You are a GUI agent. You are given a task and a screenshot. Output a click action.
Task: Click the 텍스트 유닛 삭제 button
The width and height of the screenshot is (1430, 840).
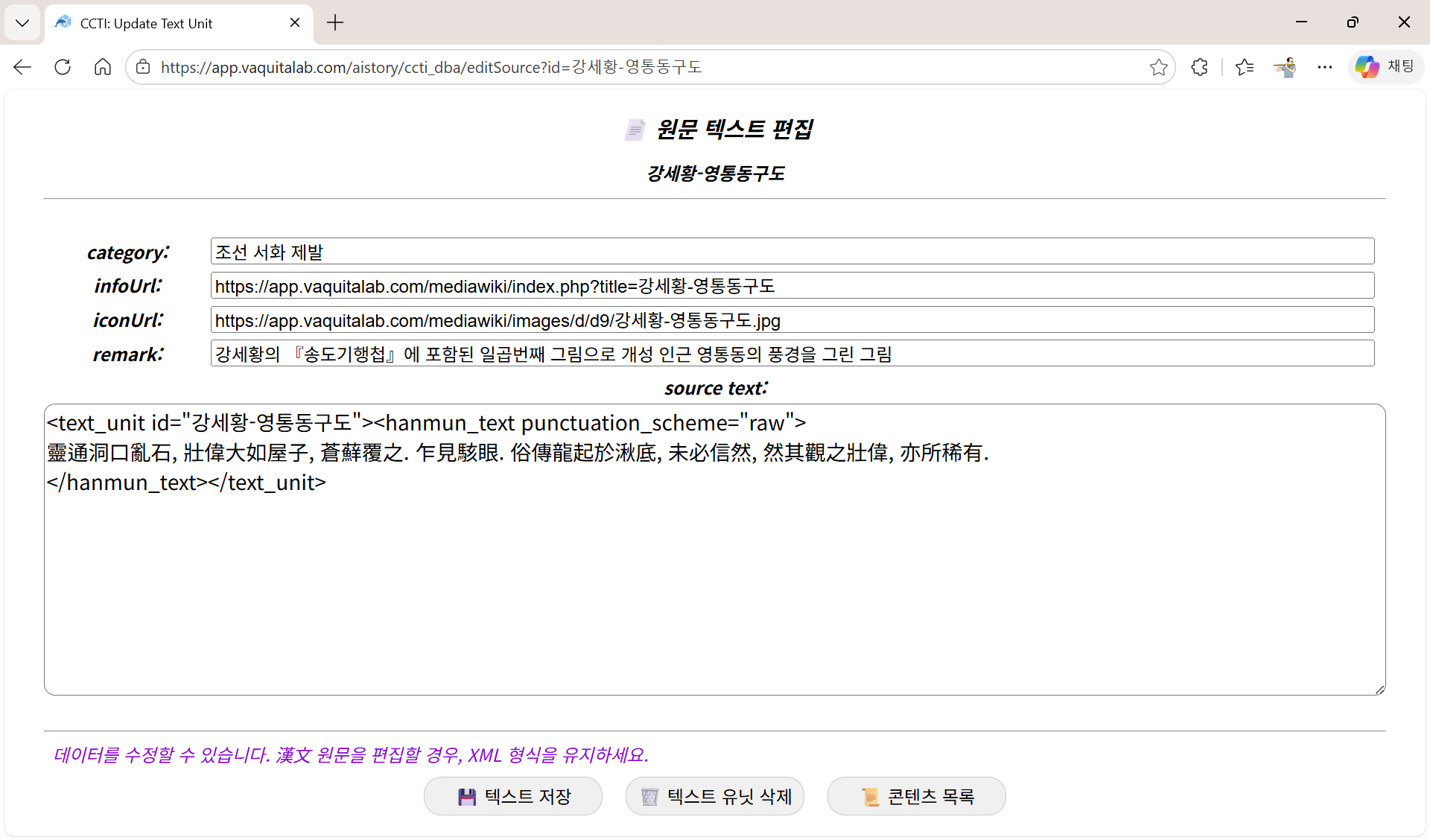click(x=715, y=796)
